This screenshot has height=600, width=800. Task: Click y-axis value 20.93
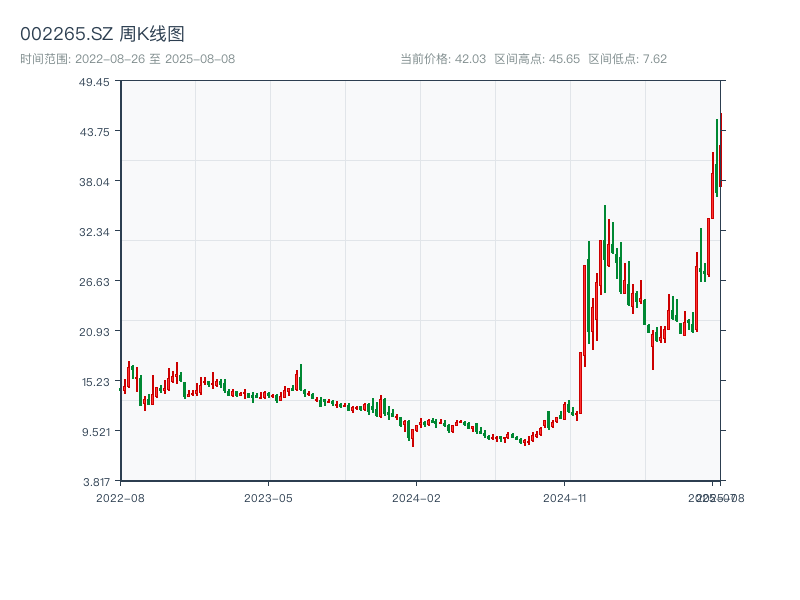[x=94, y=332]
